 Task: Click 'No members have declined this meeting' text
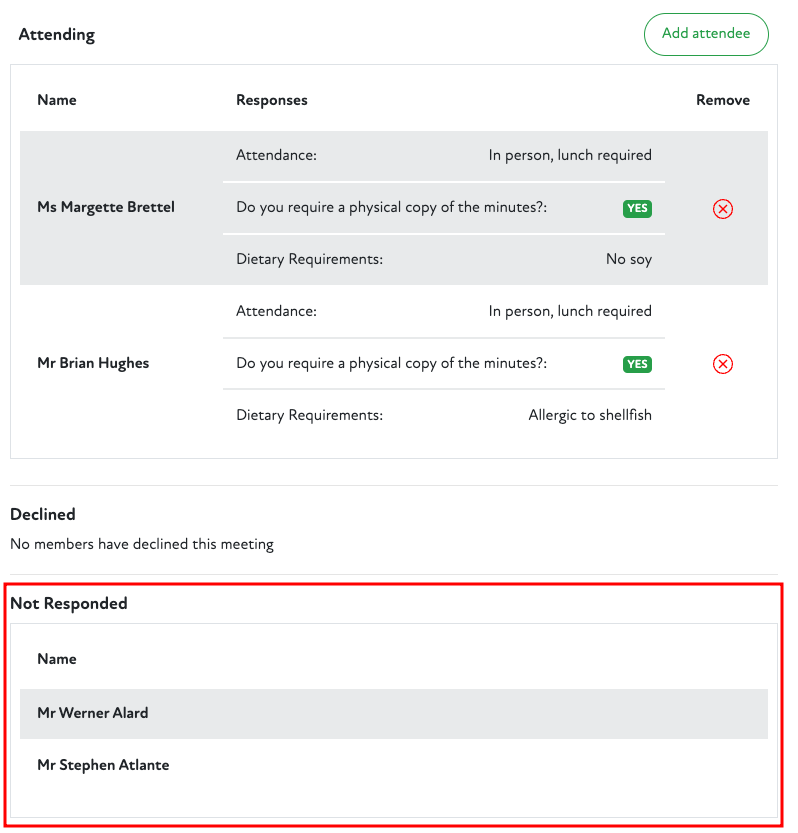click(142, 544)
